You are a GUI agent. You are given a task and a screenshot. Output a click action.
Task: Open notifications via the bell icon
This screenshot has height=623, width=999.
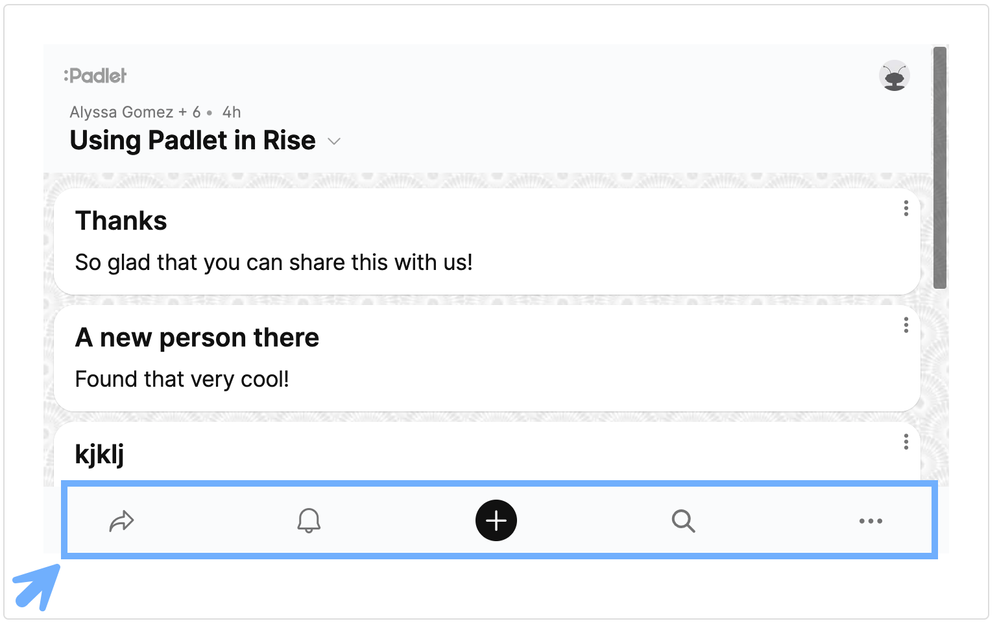pos(309,521)
